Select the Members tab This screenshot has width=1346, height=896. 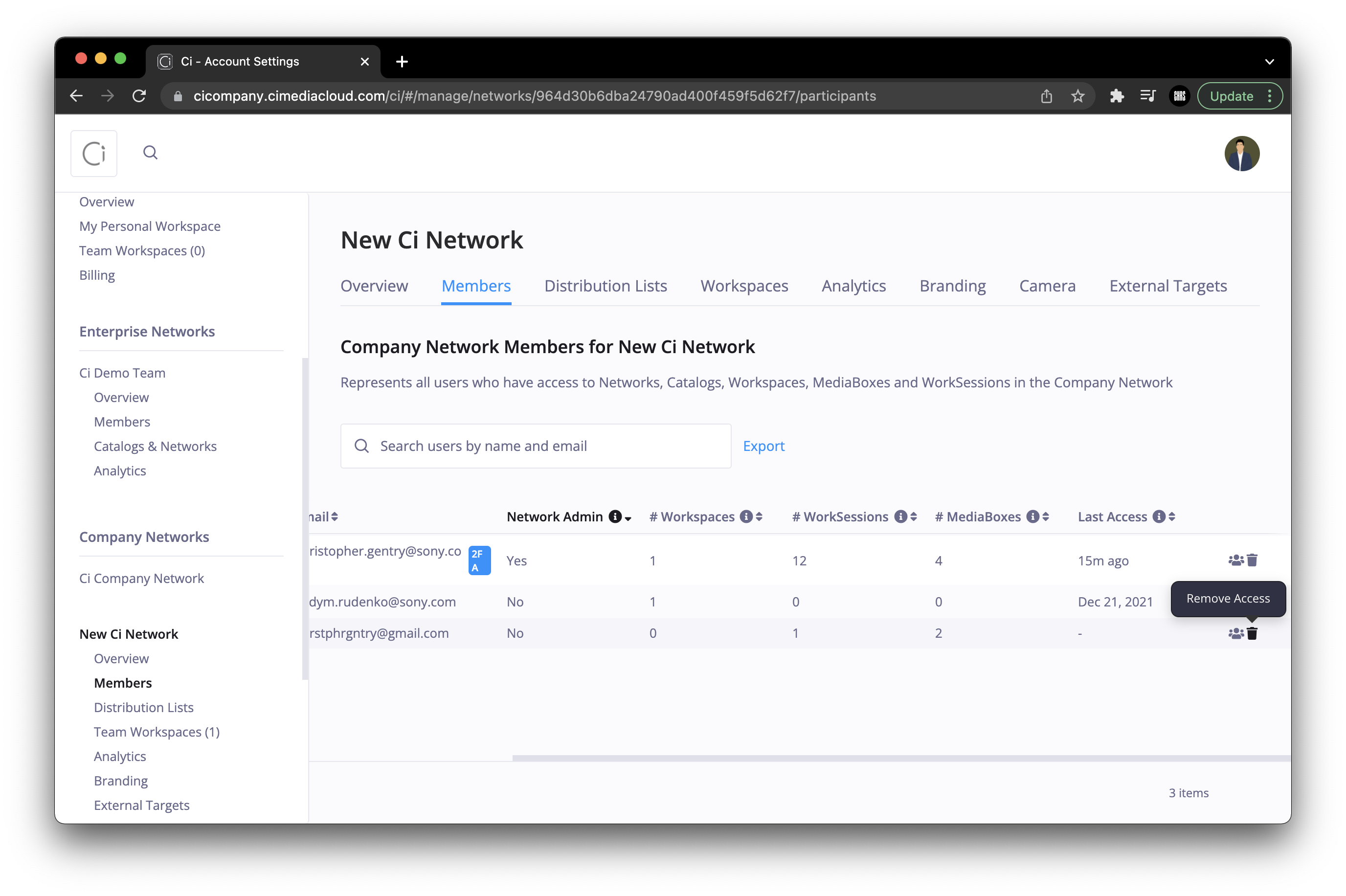[x=476, y=286]
